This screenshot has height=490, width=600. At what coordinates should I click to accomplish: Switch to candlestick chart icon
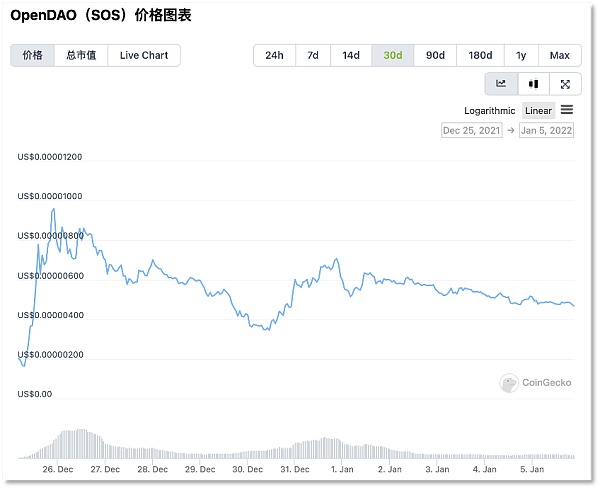point(533,84)
